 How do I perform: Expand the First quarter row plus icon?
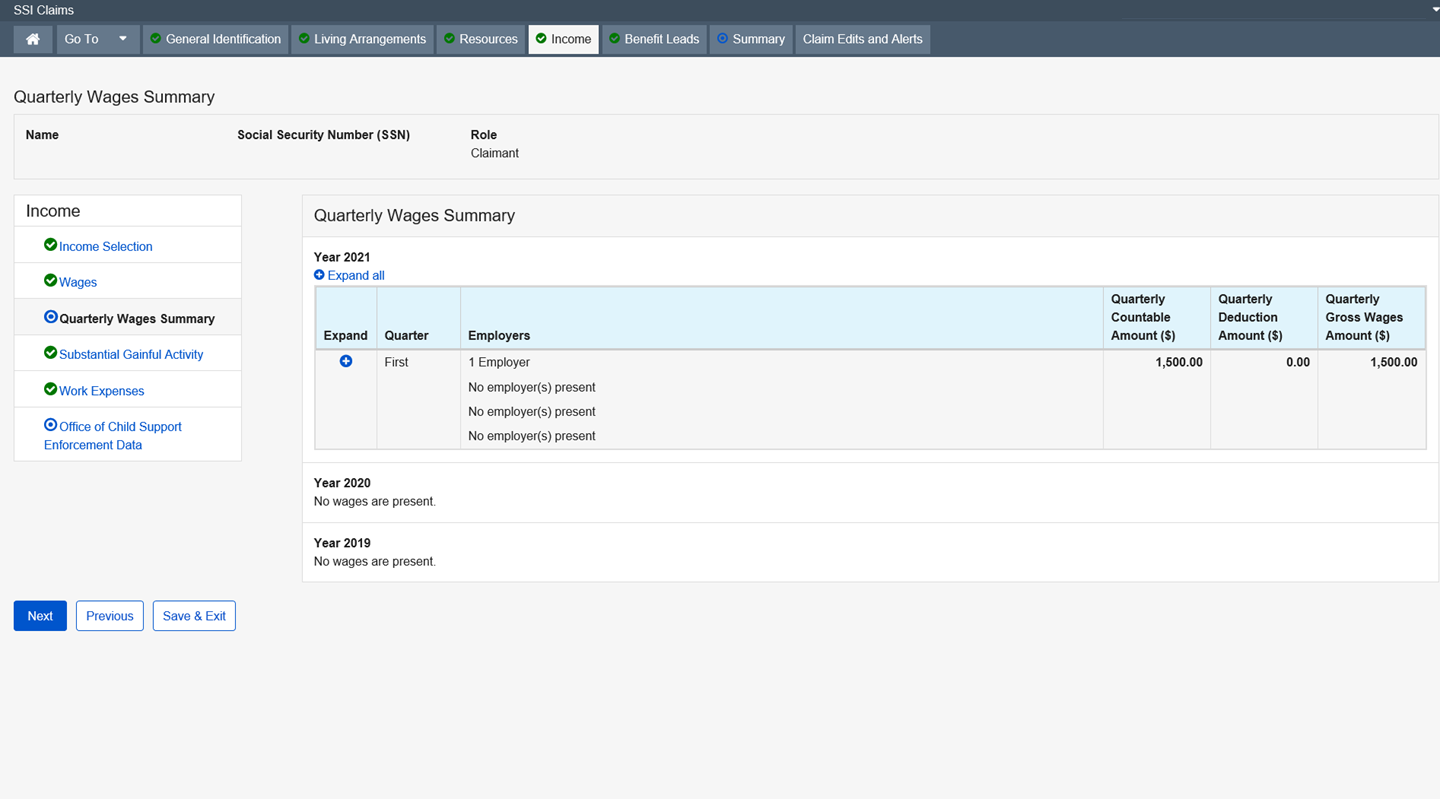pos(346,362)
